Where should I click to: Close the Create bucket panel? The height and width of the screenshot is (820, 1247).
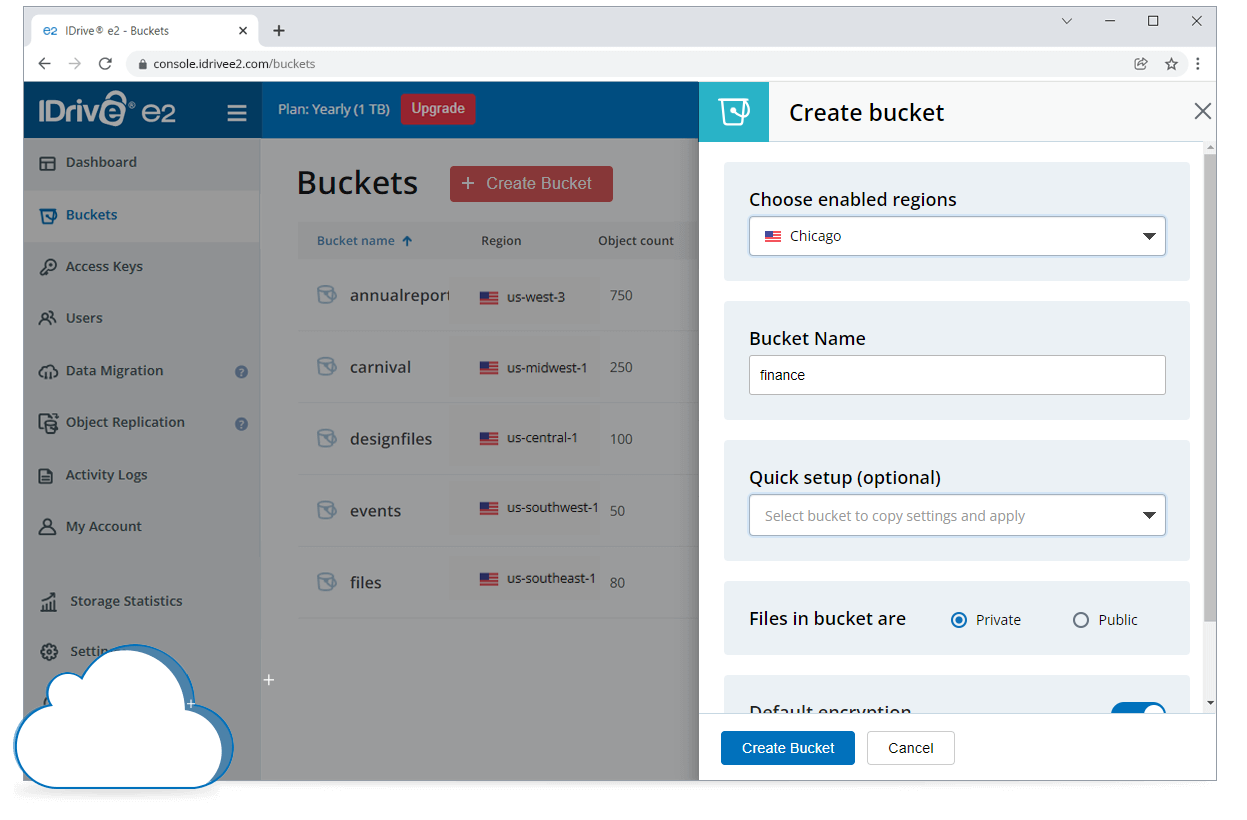click(x=1202, y=112)
